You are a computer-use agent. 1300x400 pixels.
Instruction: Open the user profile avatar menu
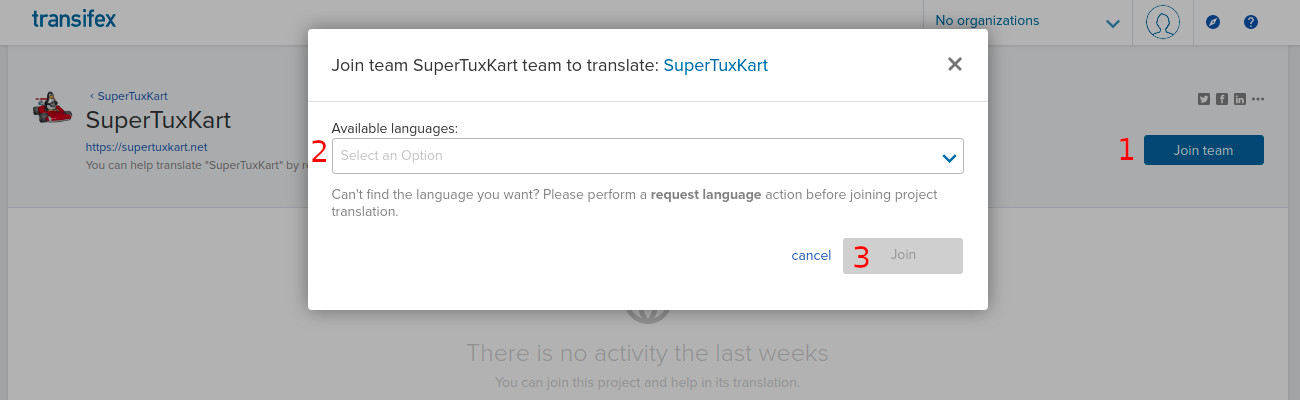click(x=1162, y=21)
